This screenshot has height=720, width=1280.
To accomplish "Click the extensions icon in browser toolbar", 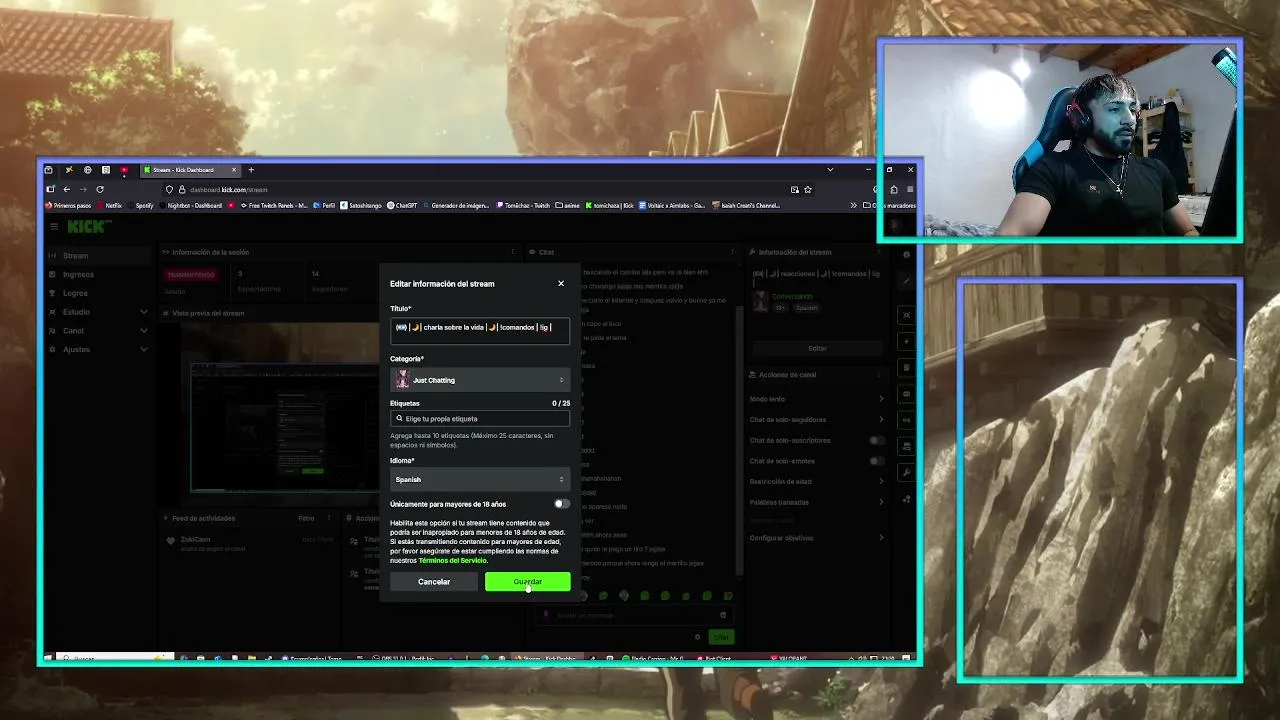I will 893,189.
